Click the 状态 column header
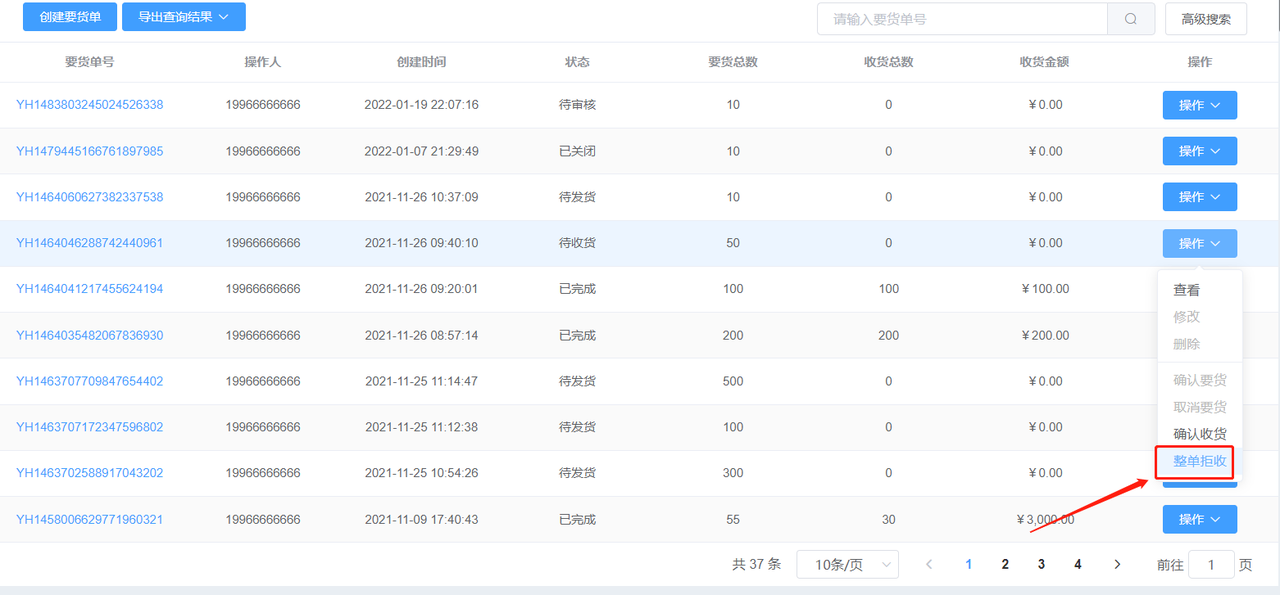This screenshot has width=1280, height=595. 578,62
